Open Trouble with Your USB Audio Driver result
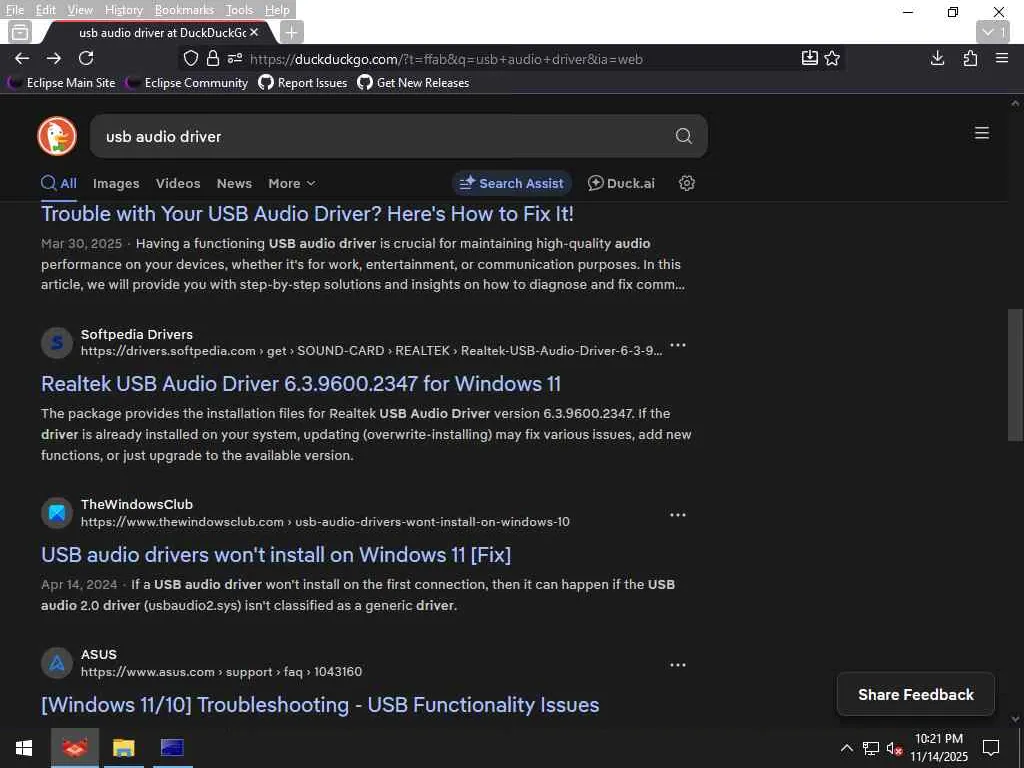Viewport: 1024px width, 768px height. (307, 214)
